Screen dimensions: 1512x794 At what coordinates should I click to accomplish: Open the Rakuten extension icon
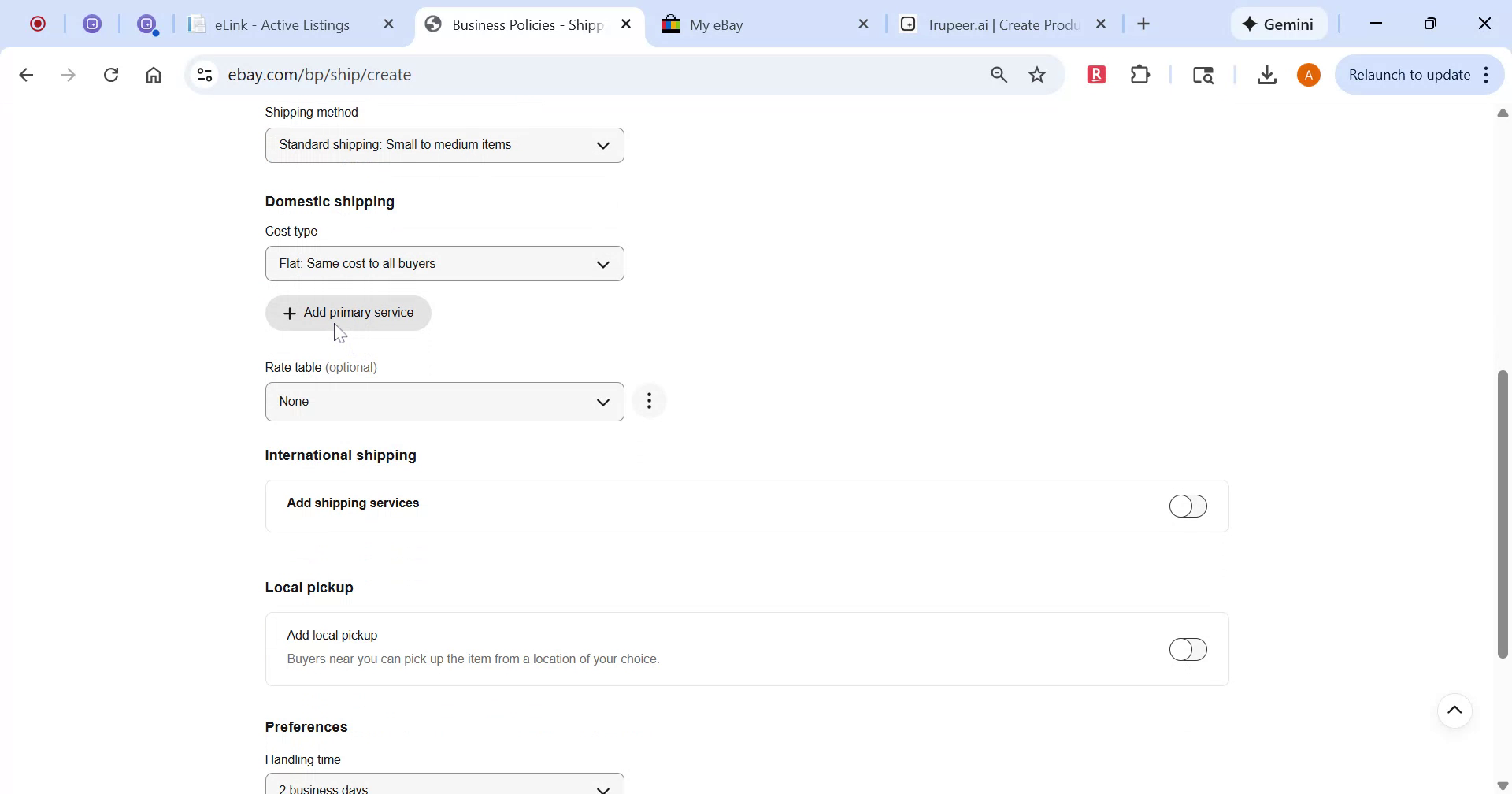pos(1096,74)
